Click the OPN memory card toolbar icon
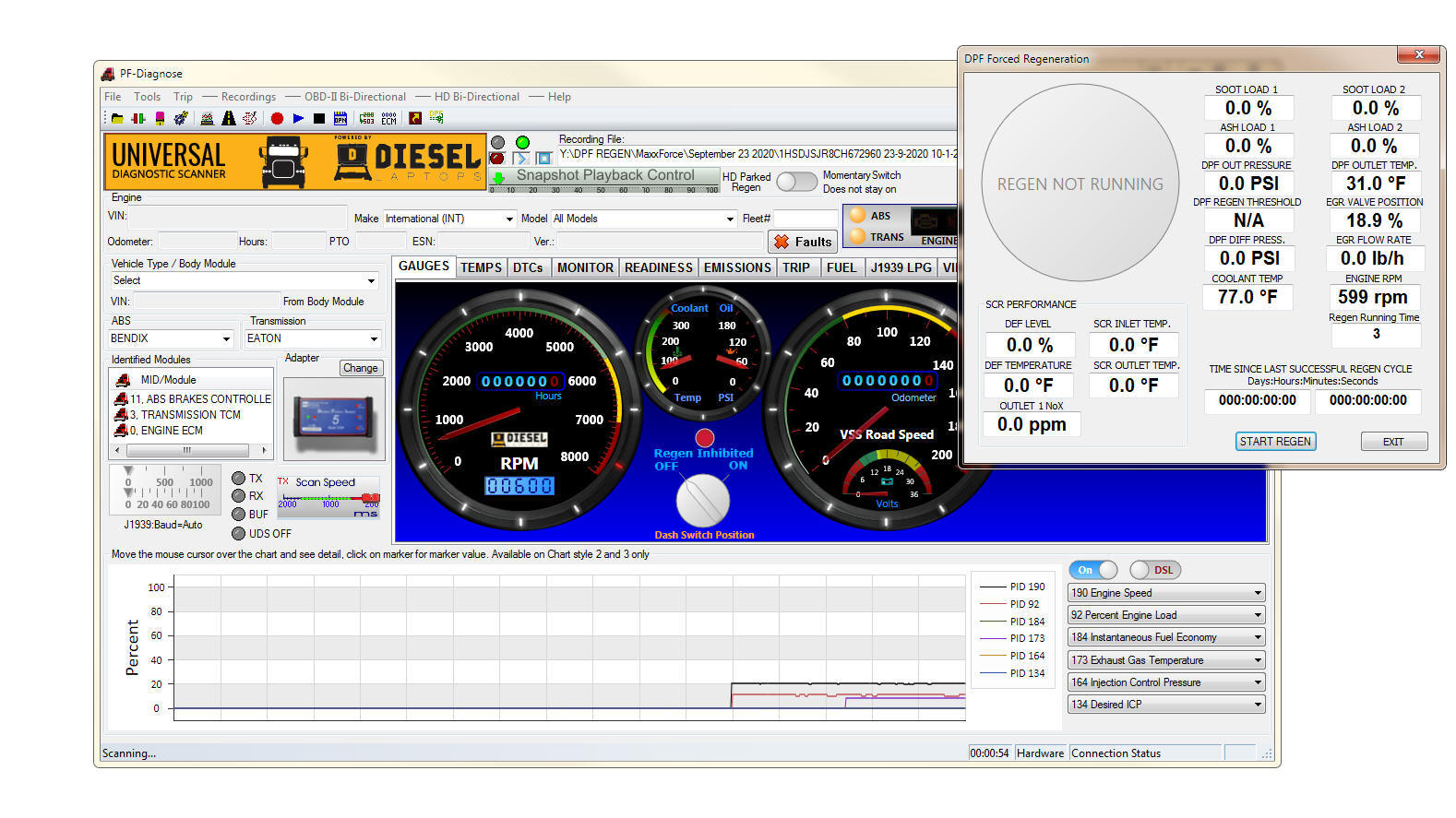 pos(340,118)
